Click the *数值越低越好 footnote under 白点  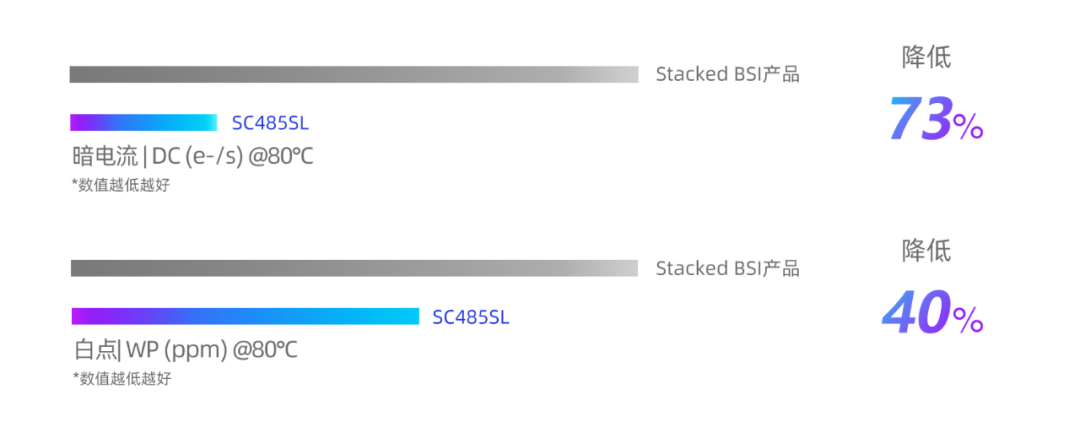pos(121,379)
